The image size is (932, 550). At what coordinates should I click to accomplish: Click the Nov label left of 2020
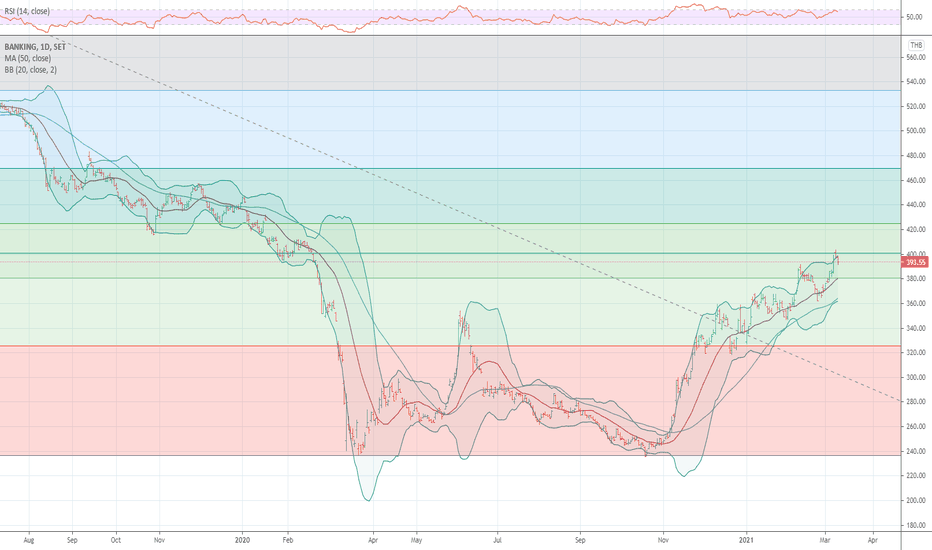coord(159,540)
